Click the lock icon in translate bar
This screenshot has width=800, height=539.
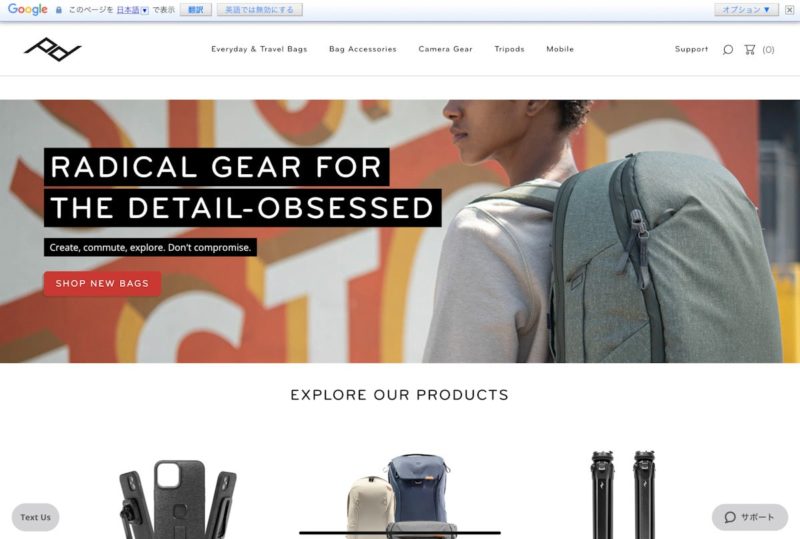[59, 10]
